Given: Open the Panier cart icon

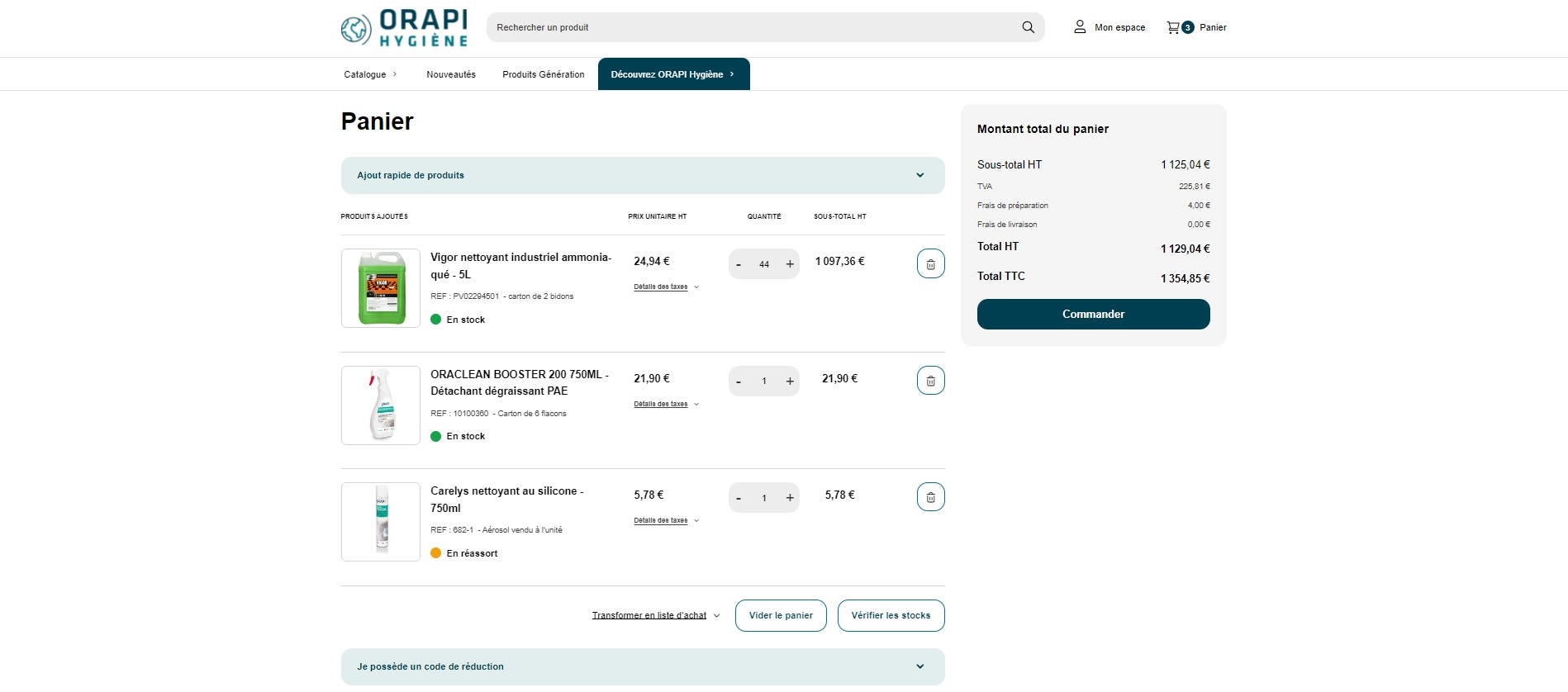Looking at the screenshot, I should click(1172, 27).
